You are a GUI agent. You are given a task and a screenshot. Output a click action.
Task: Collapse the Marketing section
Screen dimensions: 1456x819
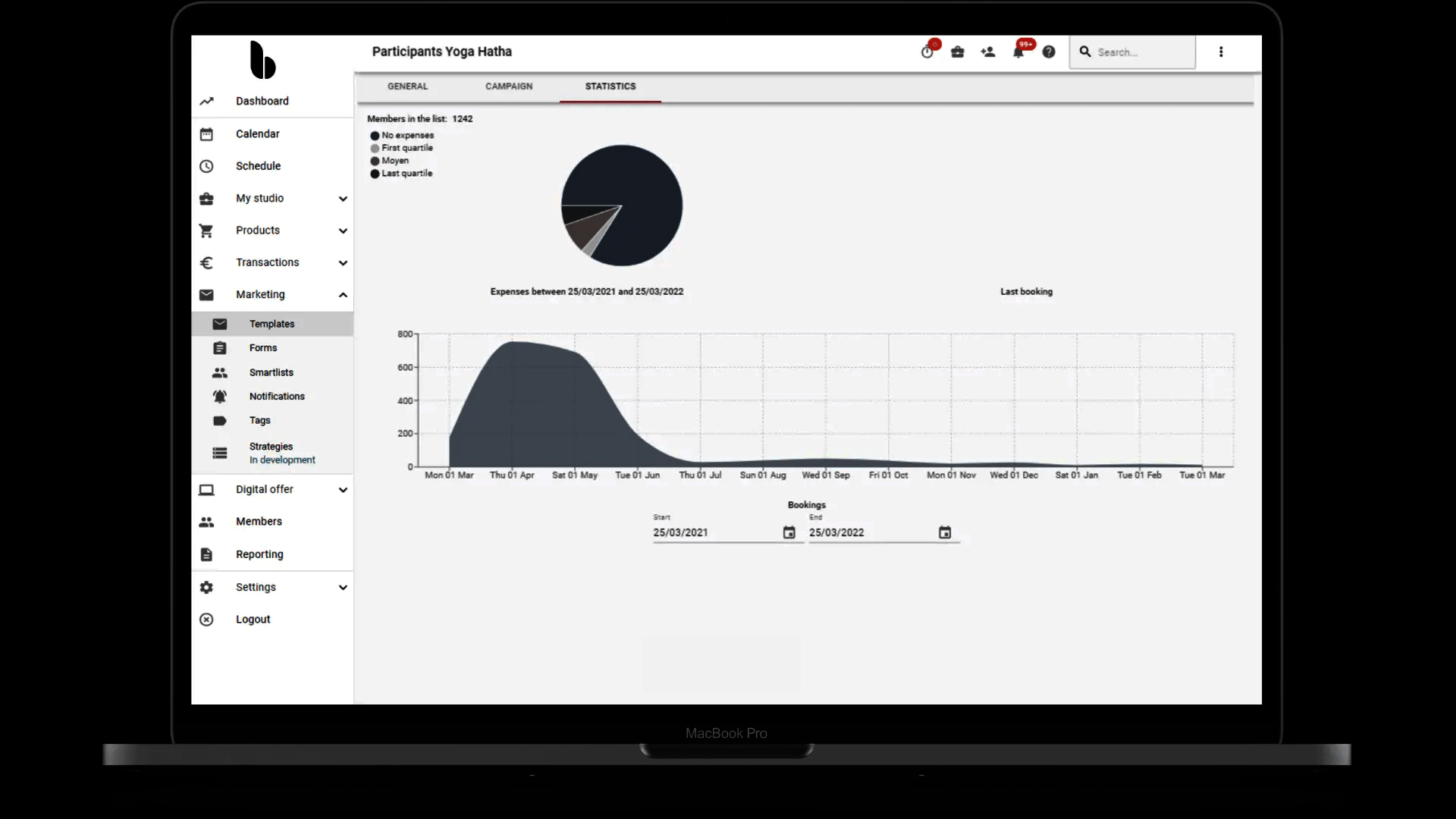pyautogui.click(x=342, y=295)
